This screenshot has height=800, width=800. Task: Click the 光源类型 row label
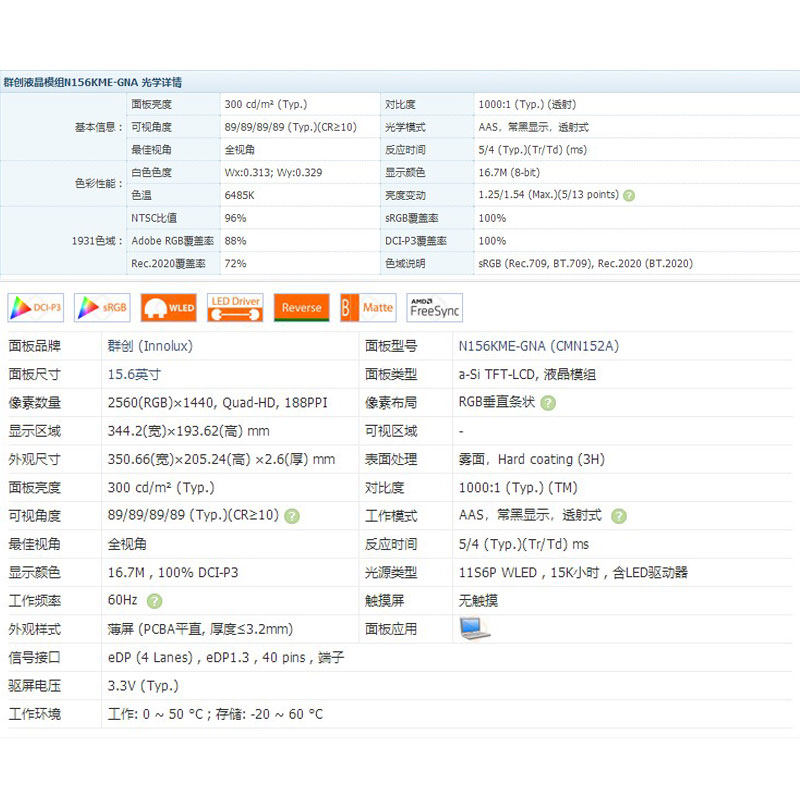(391, 572)
